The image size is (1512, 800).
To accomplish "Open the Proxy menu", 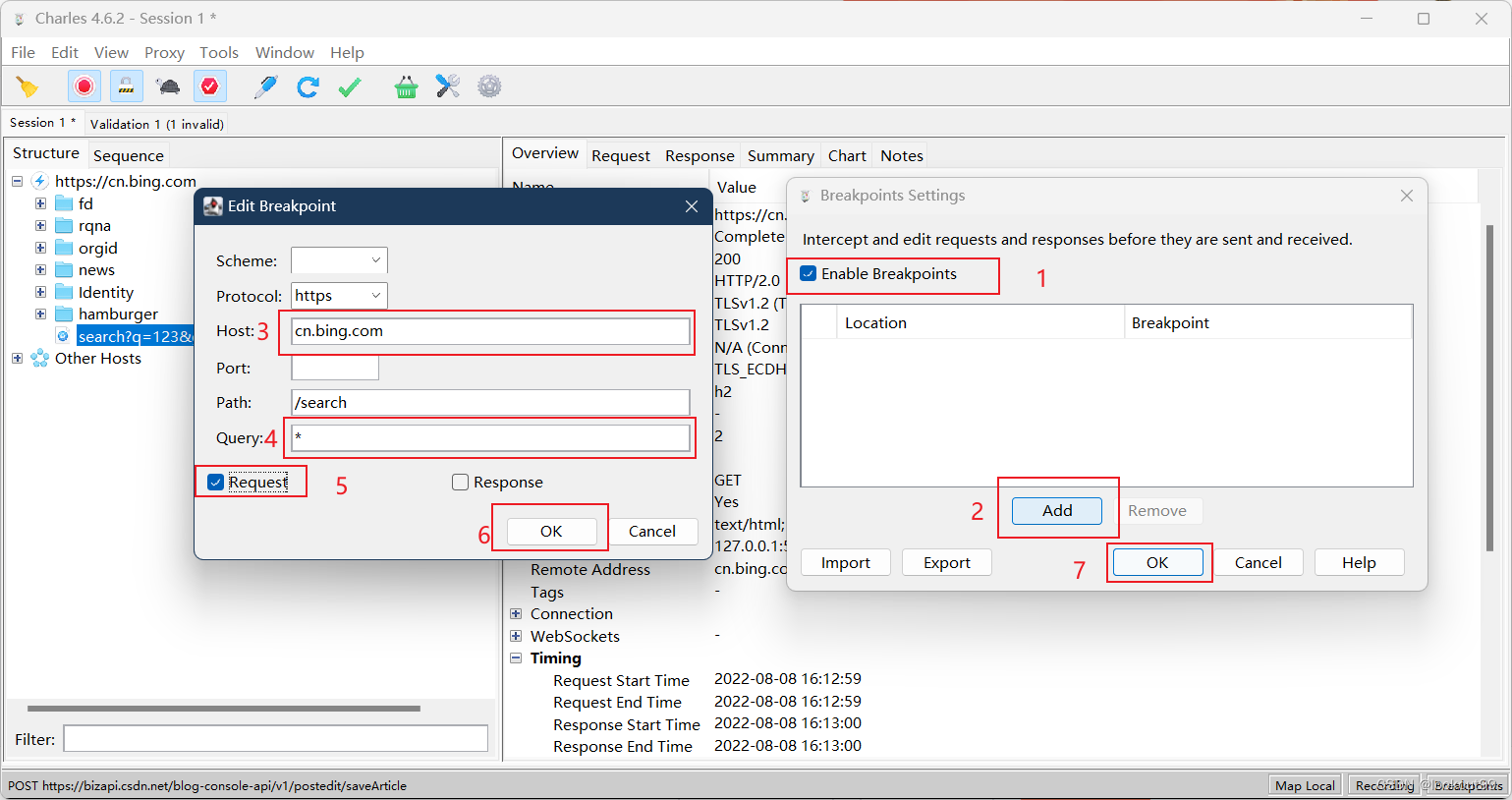I will click(164, 52).
